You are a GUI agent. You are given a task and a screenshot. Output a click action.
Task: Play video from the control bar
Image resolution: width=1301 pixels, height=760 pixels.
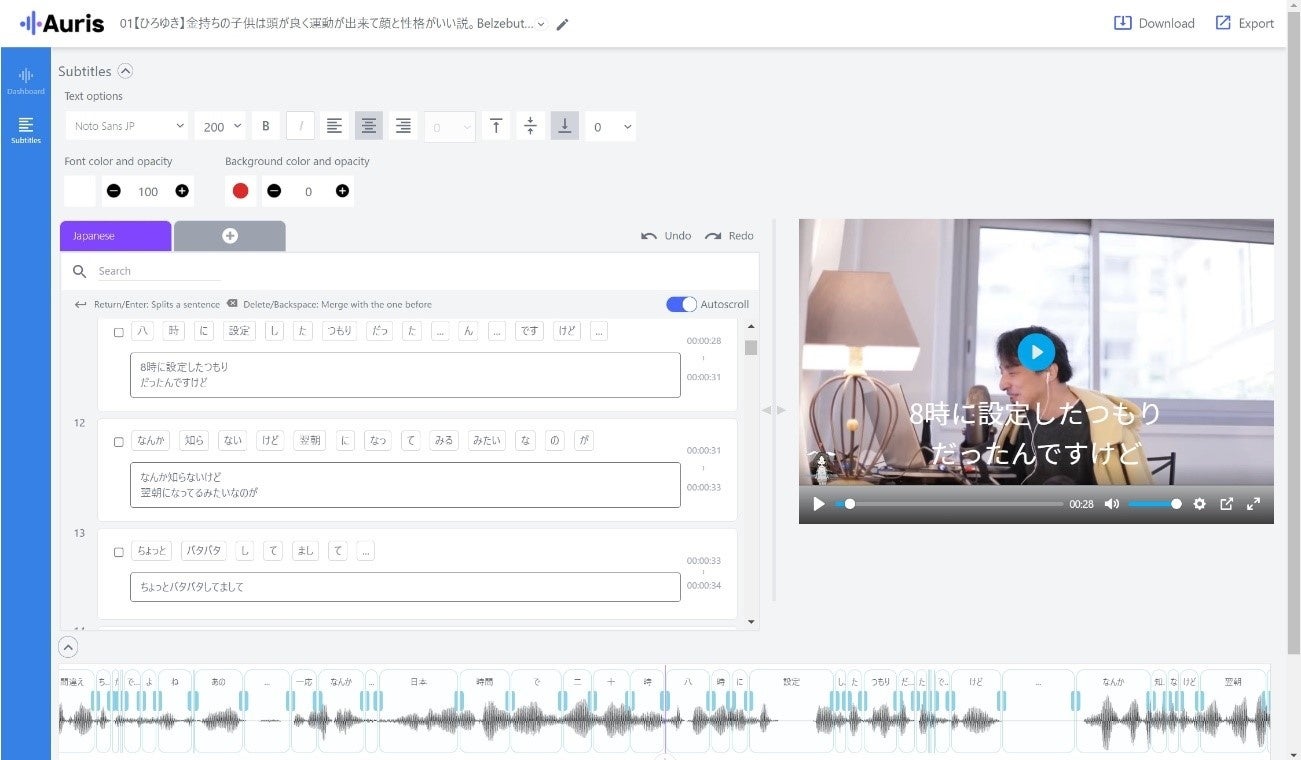(x=819, y=504)
